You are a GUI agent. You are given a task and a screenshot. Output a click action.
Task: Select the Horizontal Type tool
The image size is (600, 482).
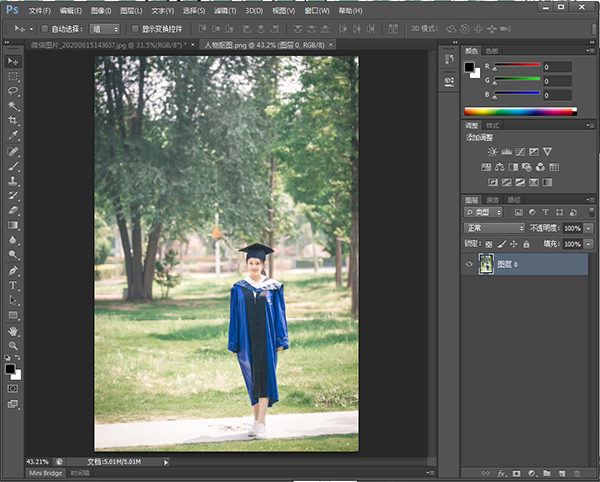[x=13, y=285]
